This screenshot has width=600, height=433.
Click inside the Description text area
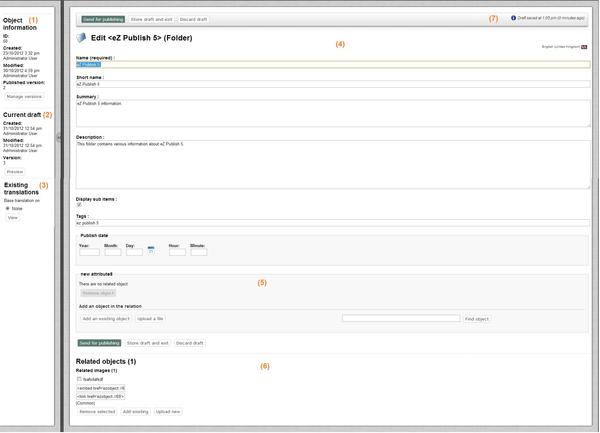coord(333,164)
